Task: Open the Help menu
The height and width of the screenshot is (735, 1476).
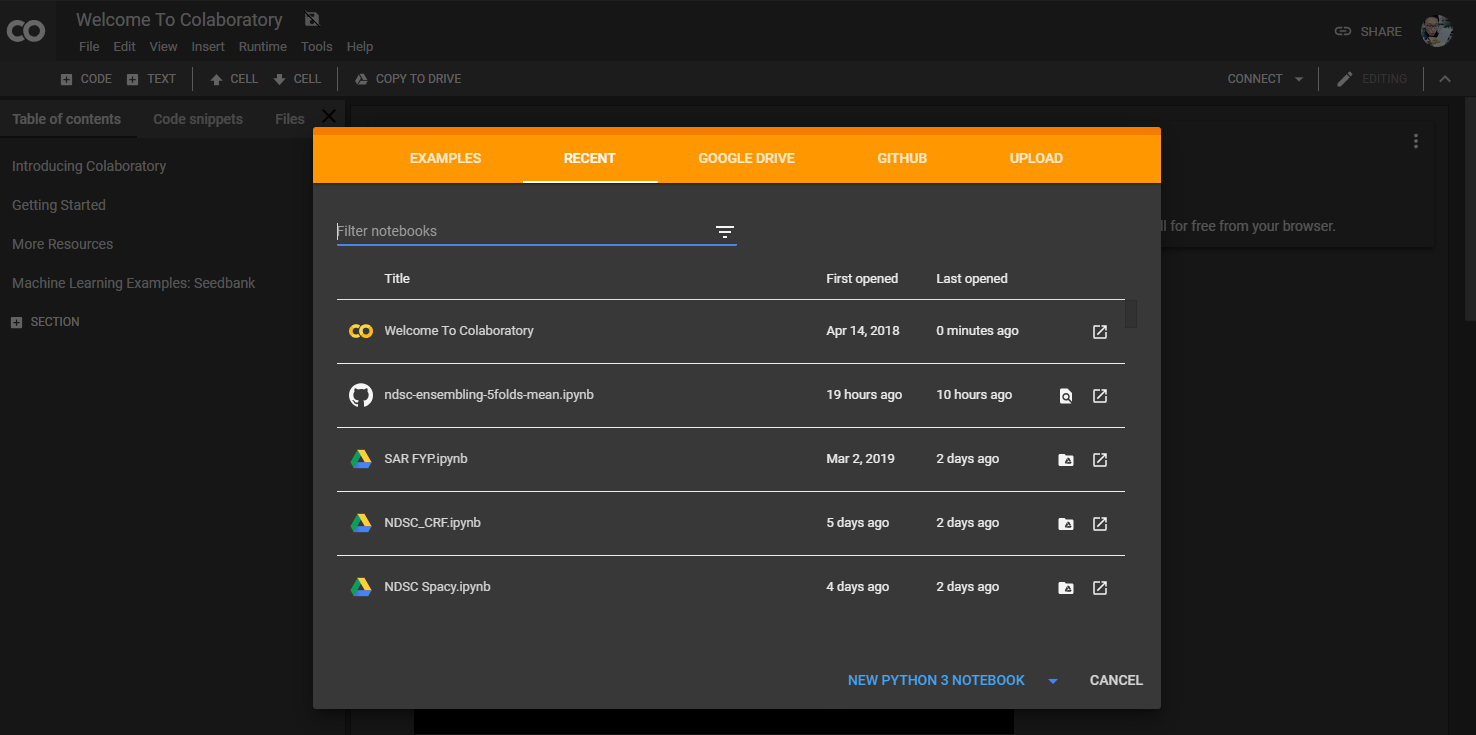Action: [x=360, y=47]
